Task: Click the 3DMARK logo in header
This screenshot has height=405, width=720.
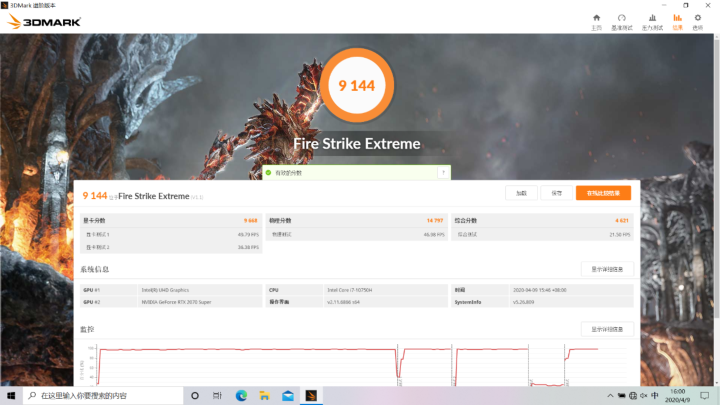Action: coord(44,22)
